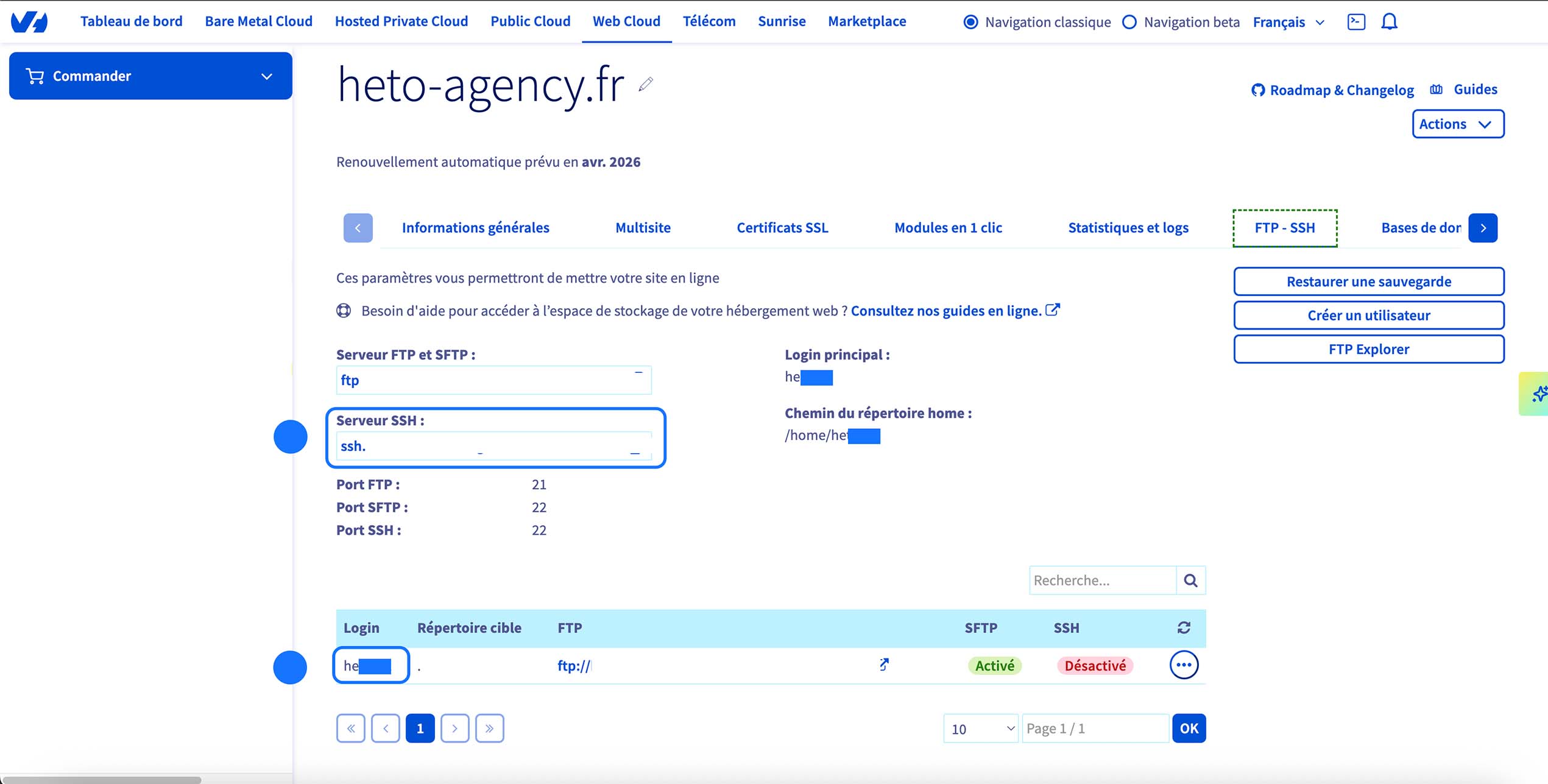Open the console terminal icon
This screenshot has width=1548, height=784.
[x=1357, y=21]
